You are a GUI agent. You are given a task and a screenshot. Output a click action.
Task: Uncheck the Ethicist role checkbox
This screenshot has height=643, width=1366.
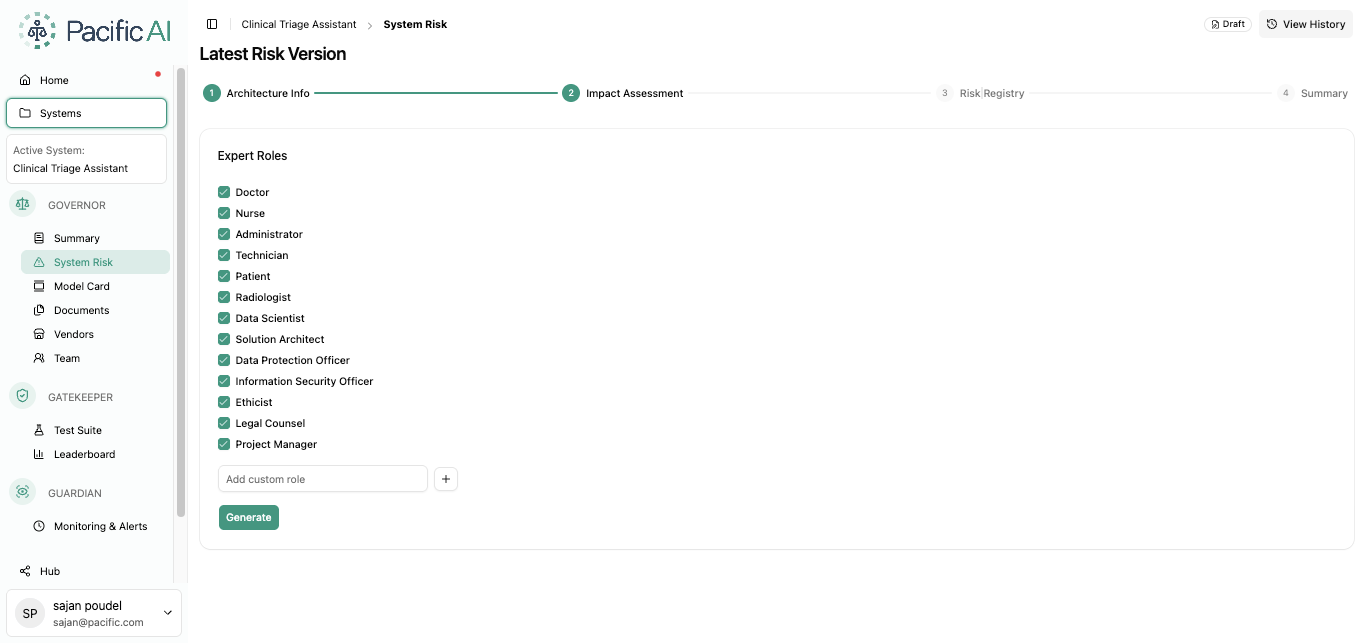pyautogui.click(x=224, y=402)
